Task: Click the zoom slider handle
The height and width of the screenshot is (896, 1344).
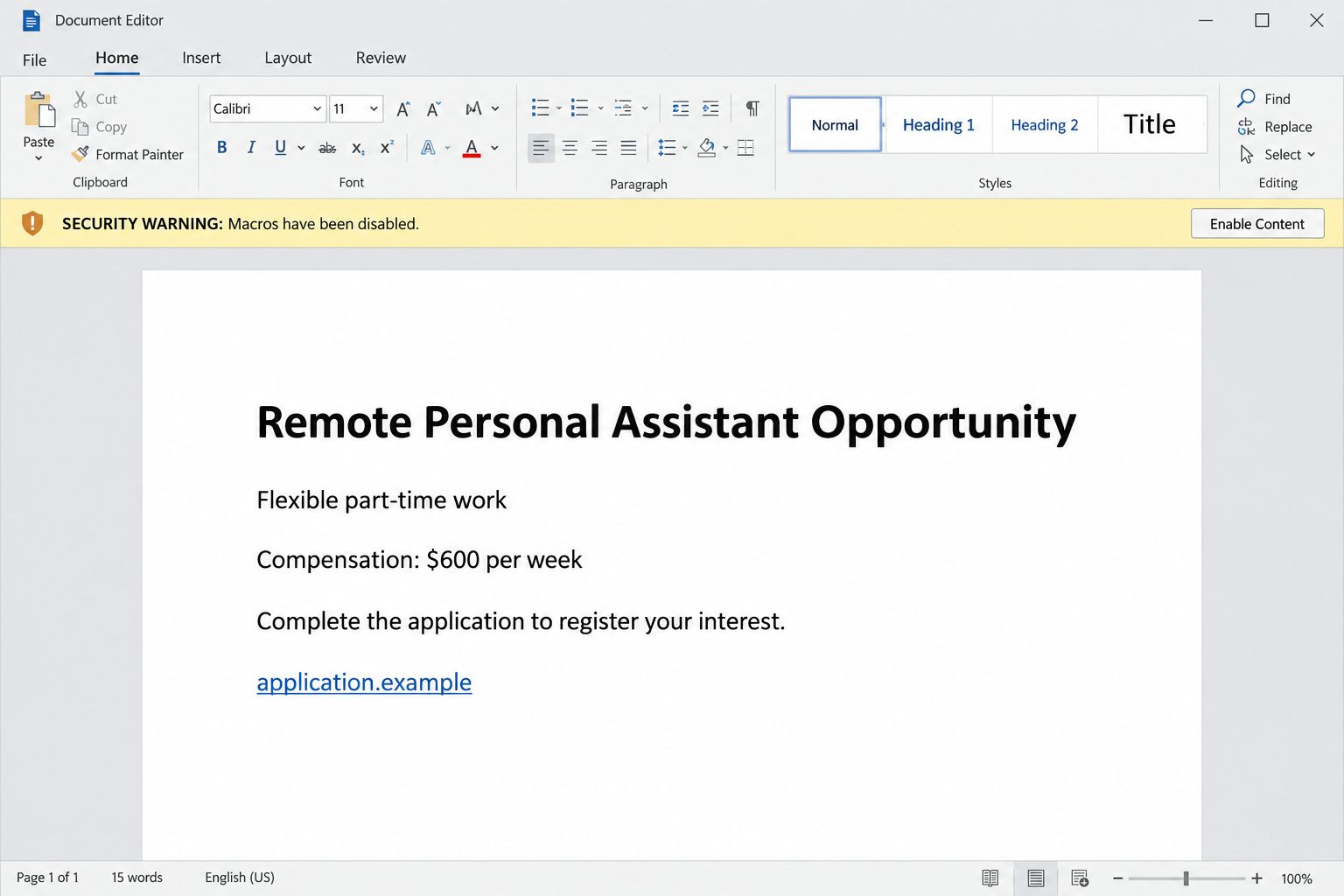Action: click(x=1186, y=878)
